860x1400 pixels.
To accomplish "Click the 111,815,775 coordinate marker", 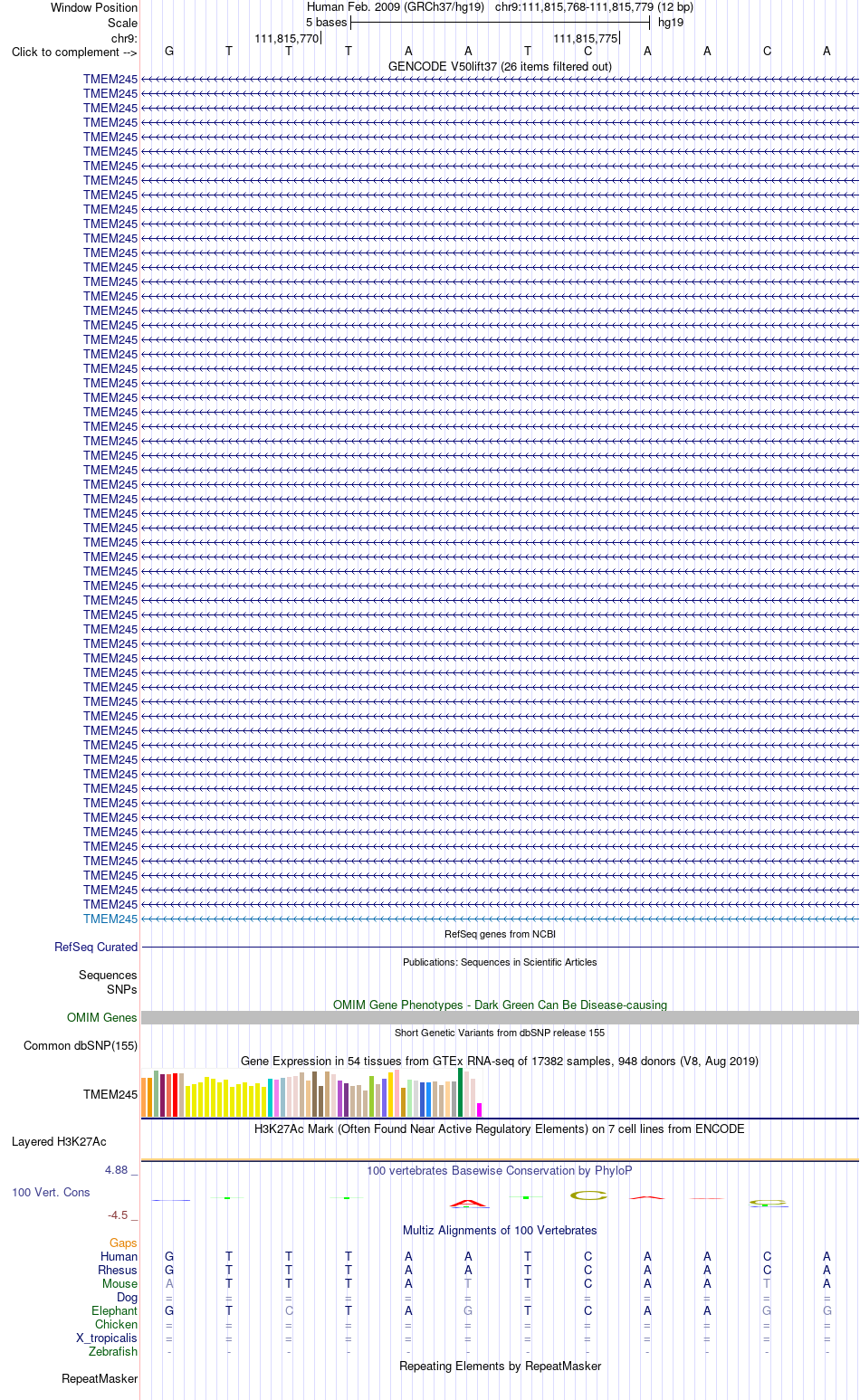I will (586, 38).
